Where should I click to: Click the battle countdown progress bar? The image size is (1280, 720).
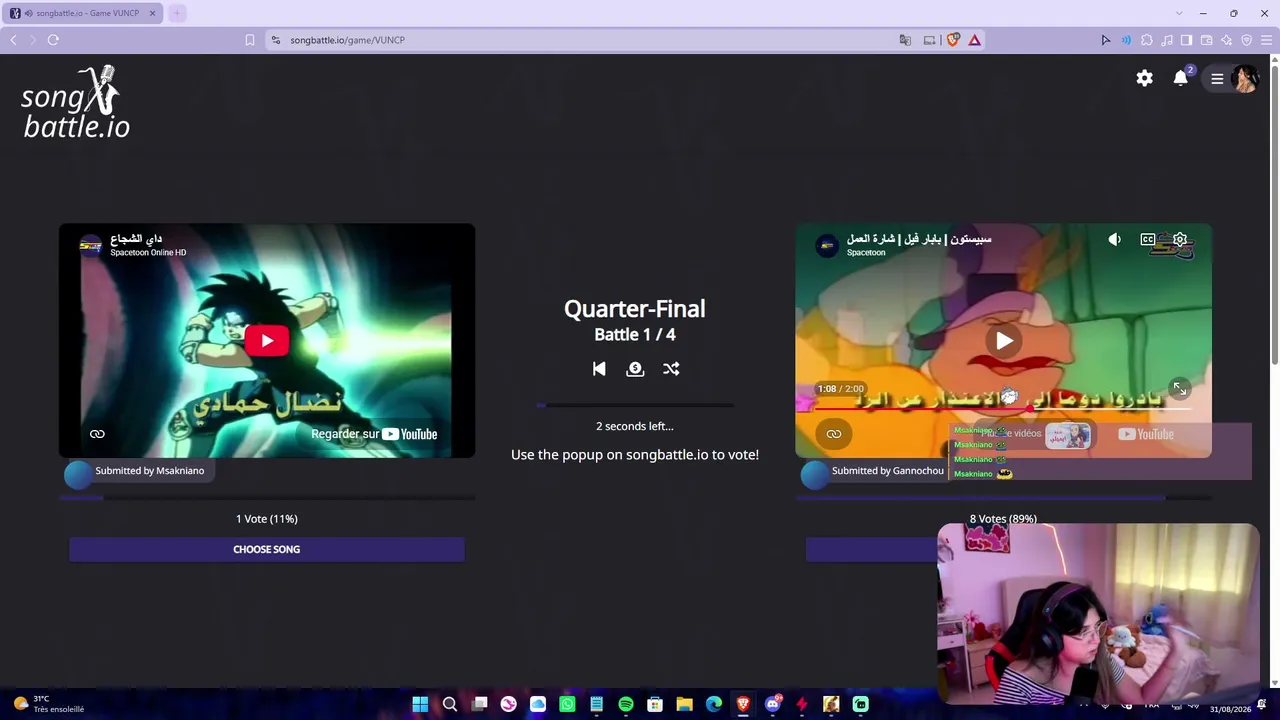(x=635, y=406)
